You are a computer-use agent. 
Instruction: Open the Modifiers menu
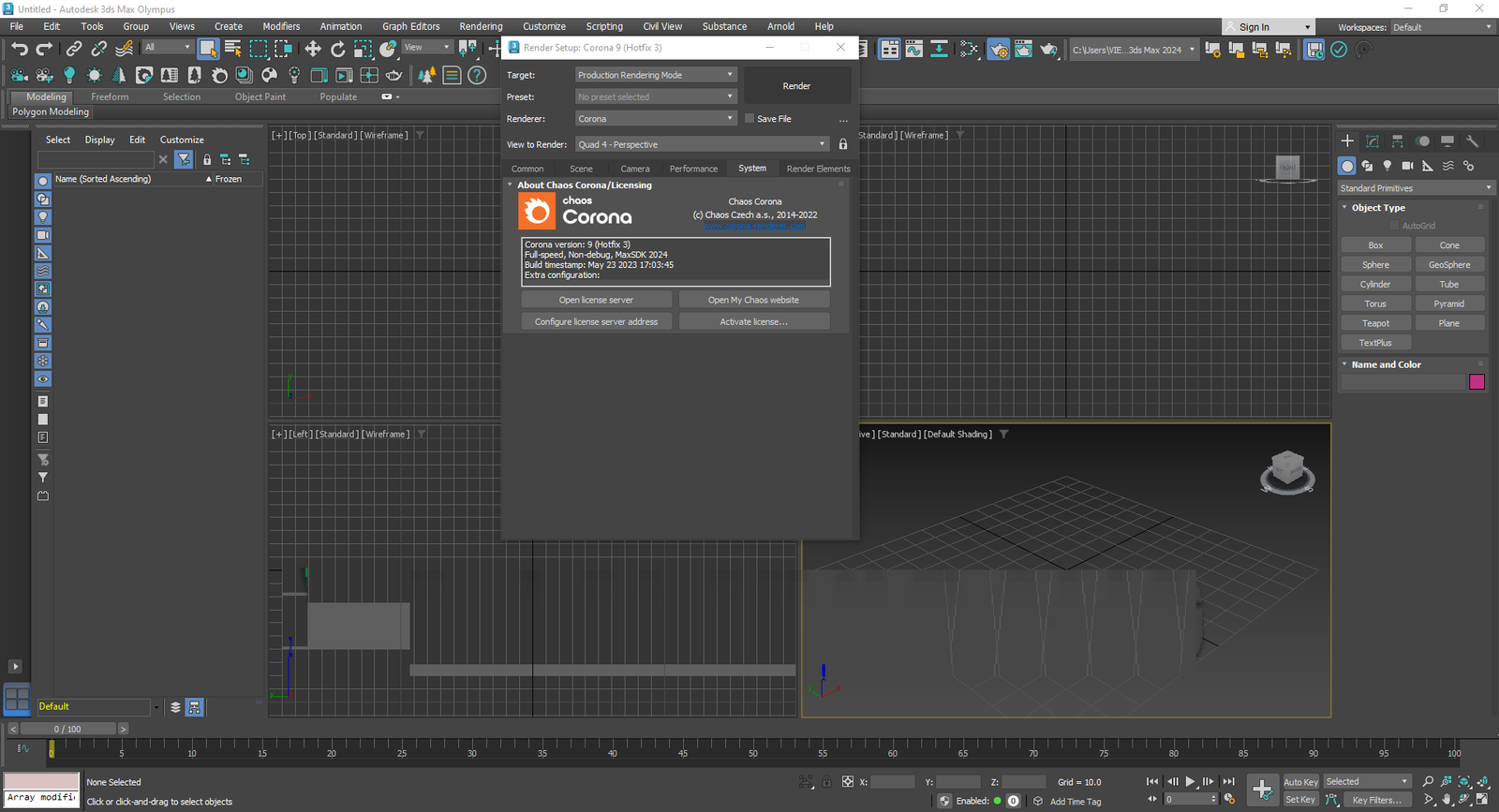(x=281, y=26)
